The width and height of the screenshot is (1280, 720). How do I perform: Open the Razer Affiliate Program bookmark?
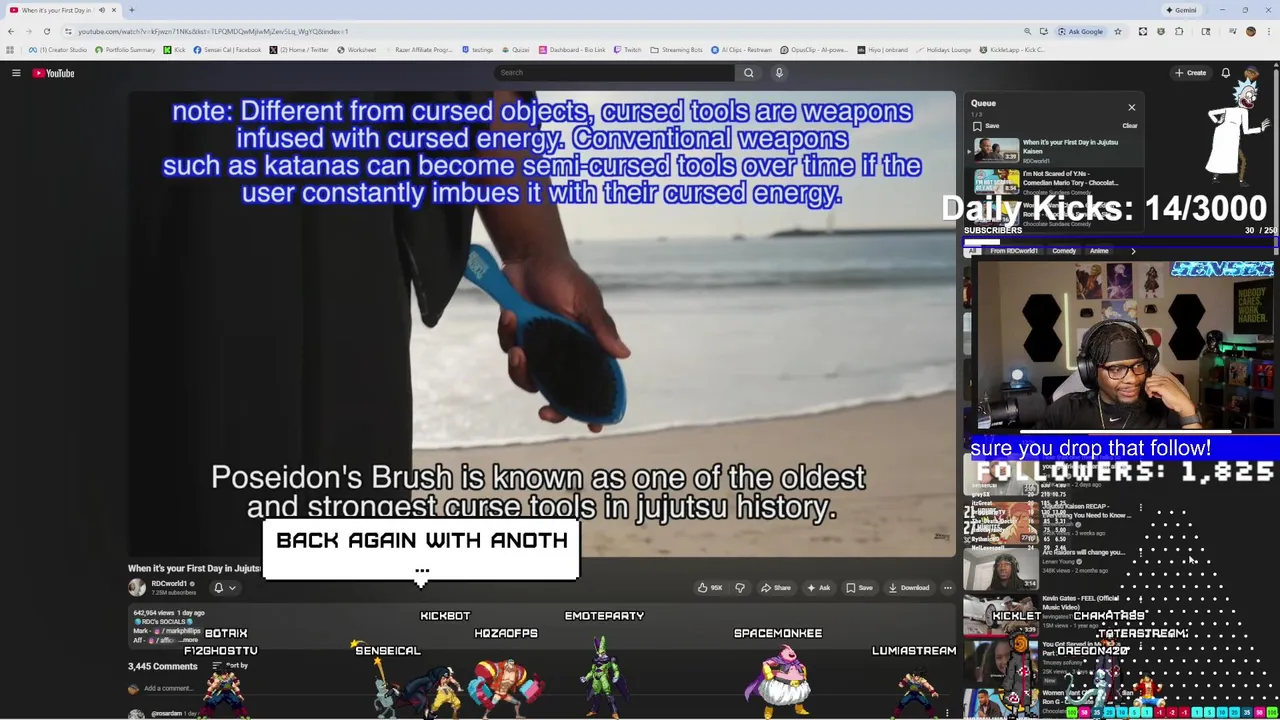tap(418, 50)
